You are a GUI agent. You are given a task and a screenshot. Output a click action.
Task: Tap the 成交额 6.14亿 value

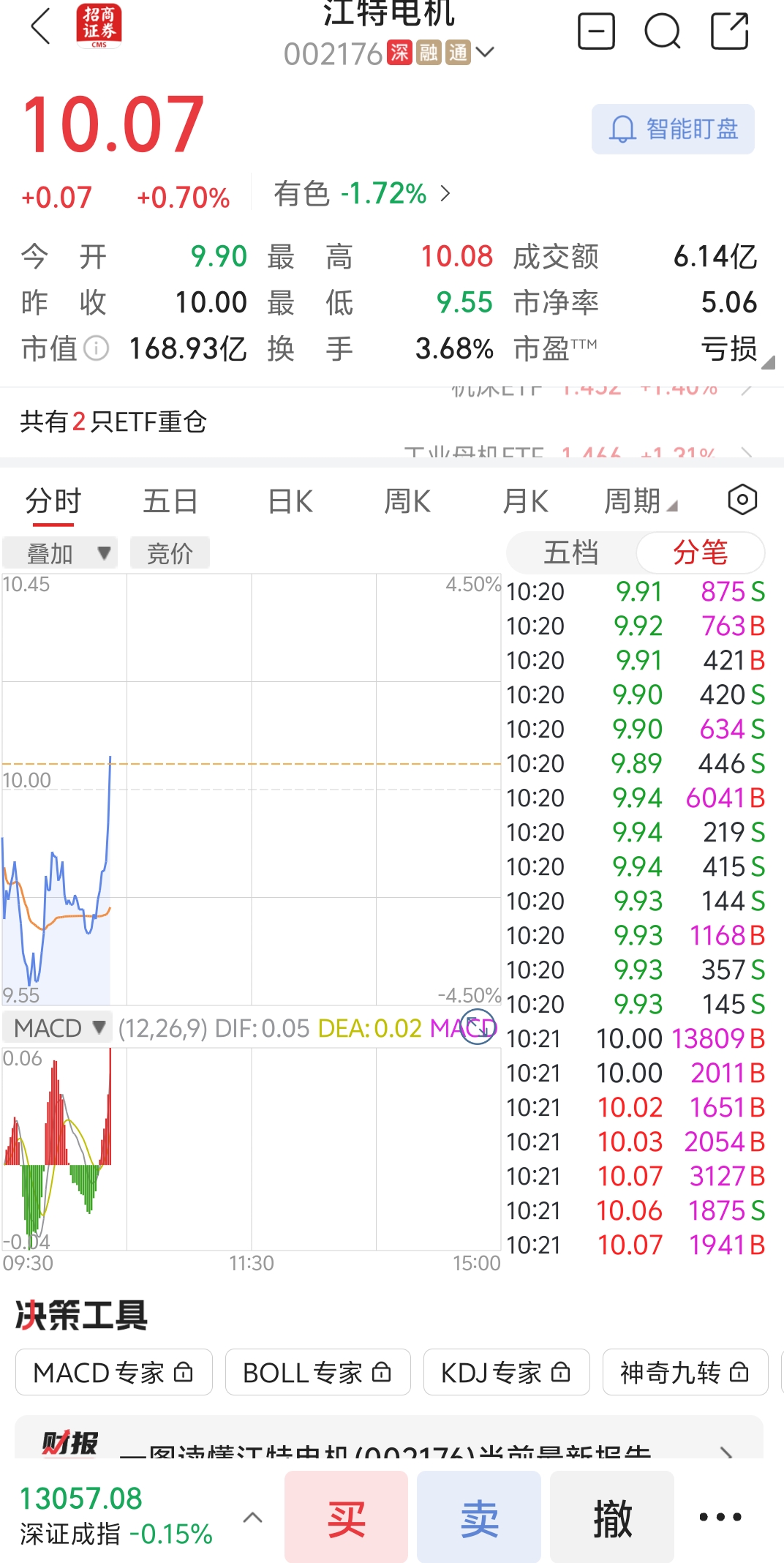(715, 257)
